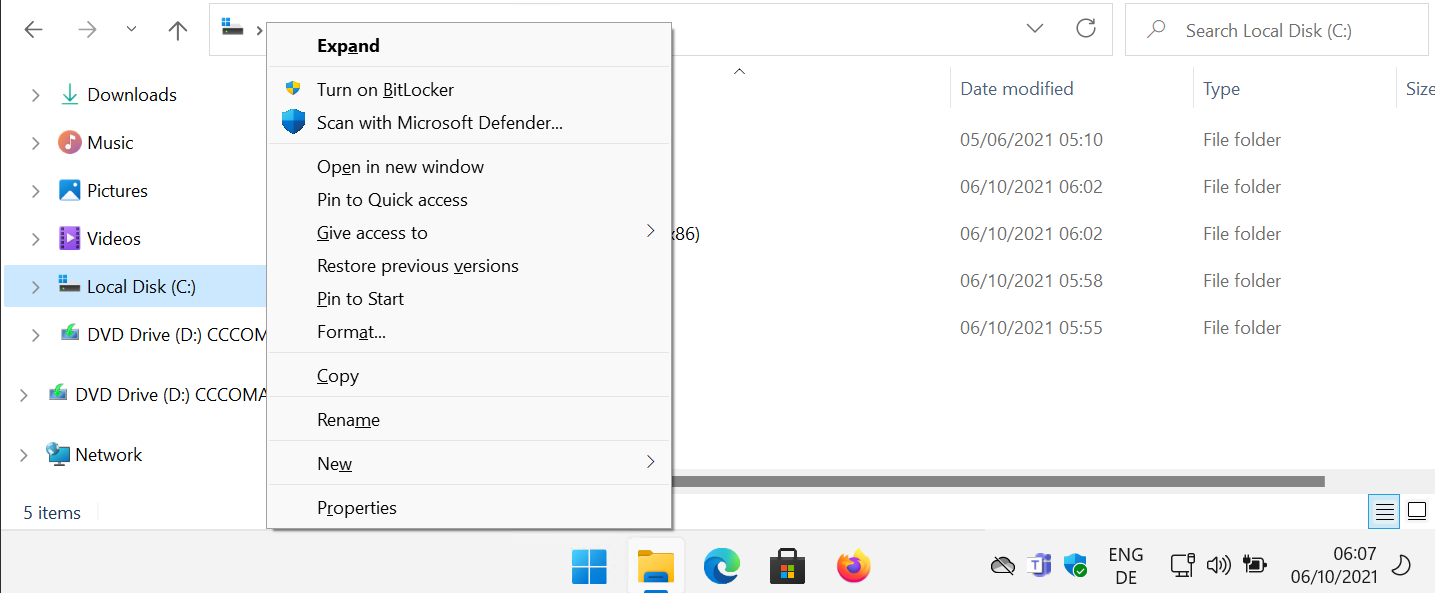
Task: Open the address bar dropdown chevron
Action: click(1034, 28)
